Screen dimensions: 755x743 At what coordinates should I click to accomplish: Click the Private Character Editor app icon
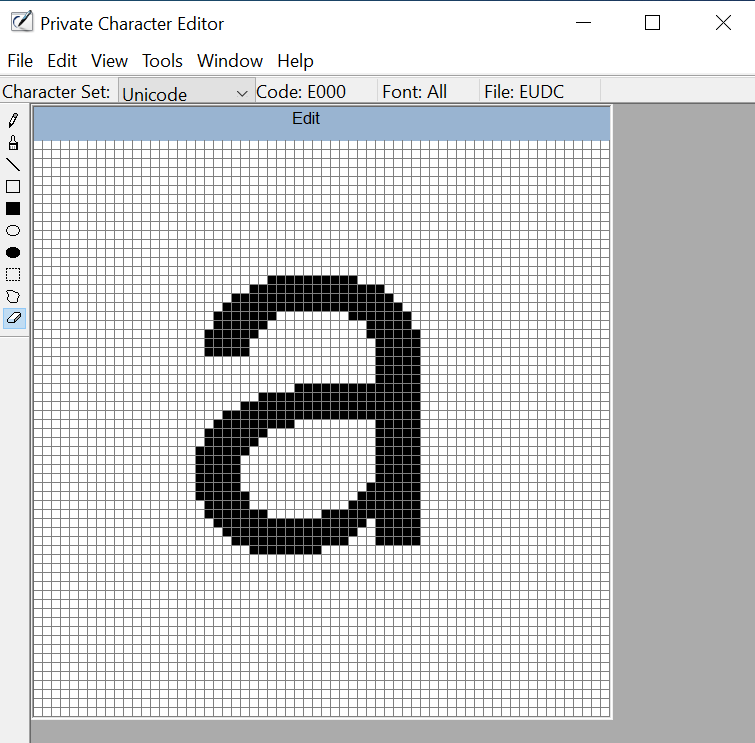(22, 22)
